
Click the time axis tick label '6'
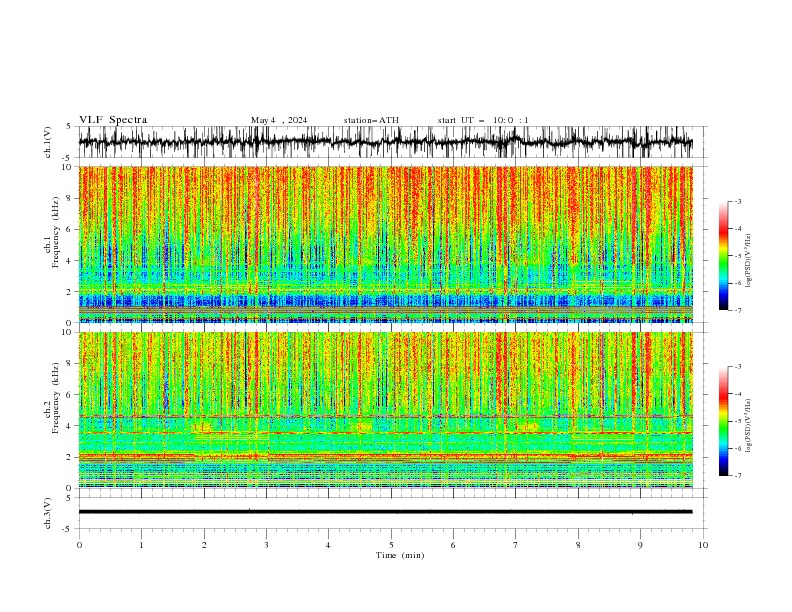[453, 545]
